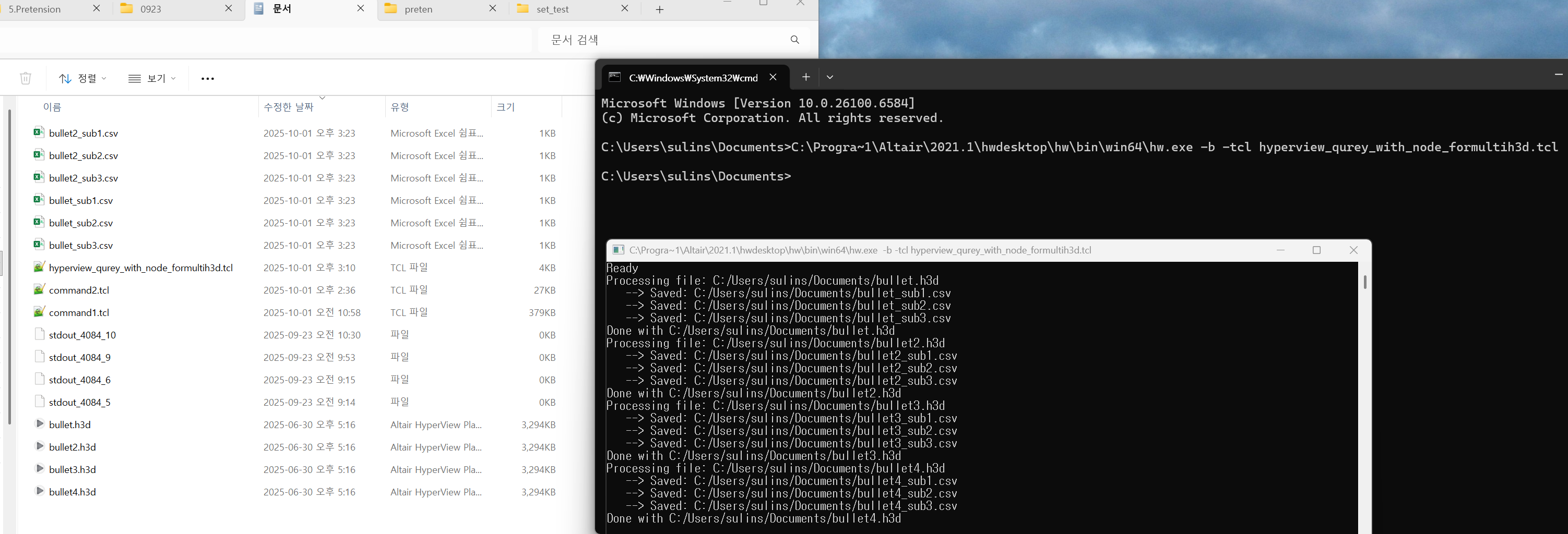Screen dimensions: 1568x534
Task: Select the stdout_4084_6 file name
Action: [80, 380]
